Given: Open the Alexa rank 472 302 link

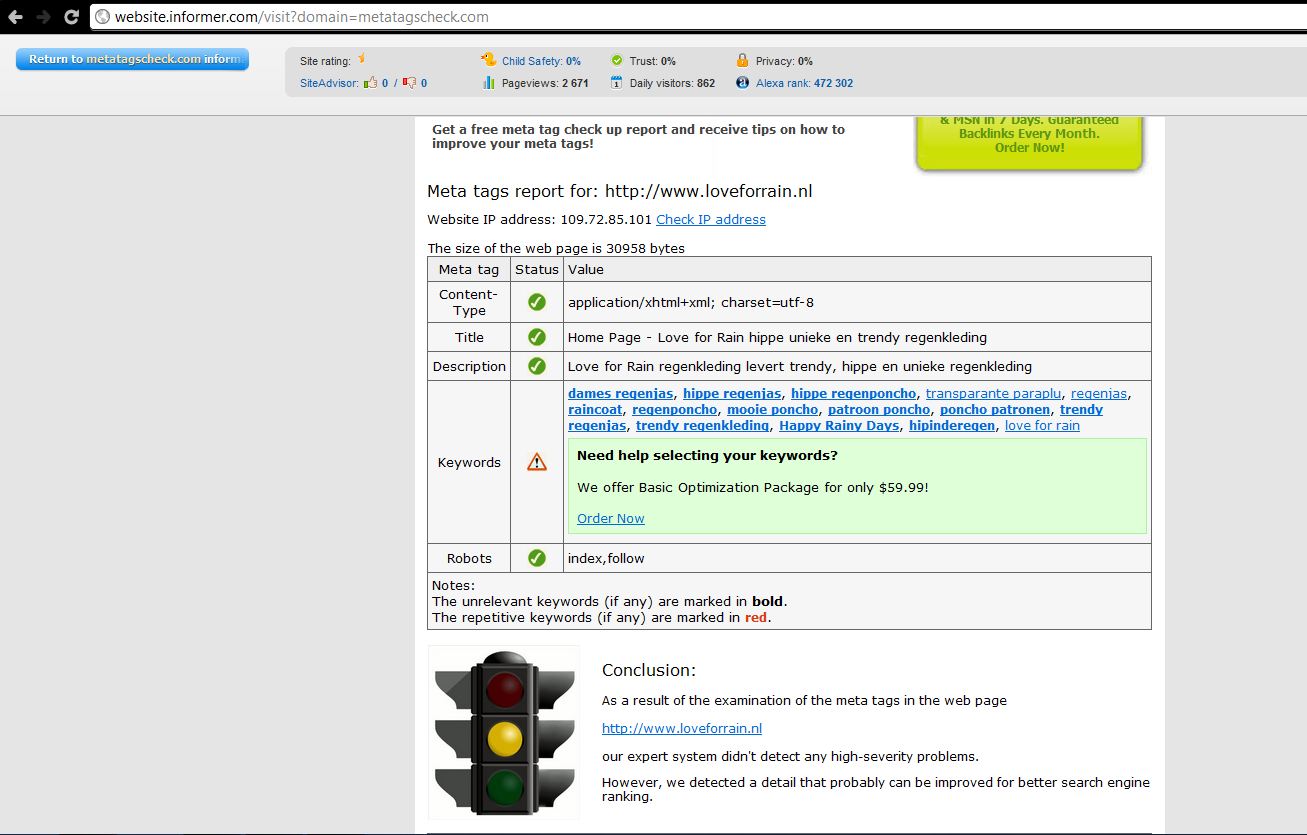Looking at the screenshot, I should (x=804, y=83).
